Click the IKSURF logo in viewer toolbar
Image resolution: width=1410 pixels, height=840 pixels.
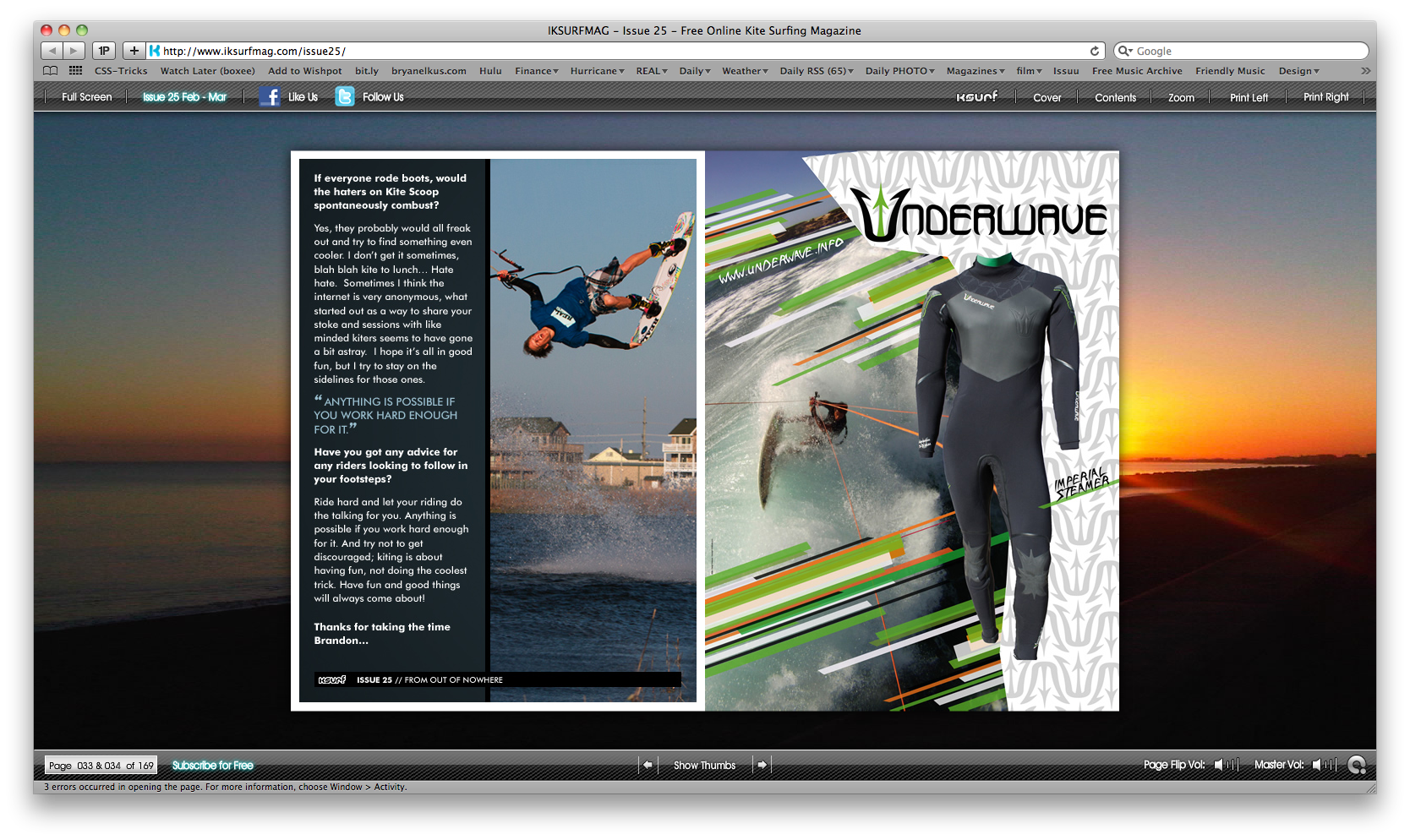(x=976, y=97)
